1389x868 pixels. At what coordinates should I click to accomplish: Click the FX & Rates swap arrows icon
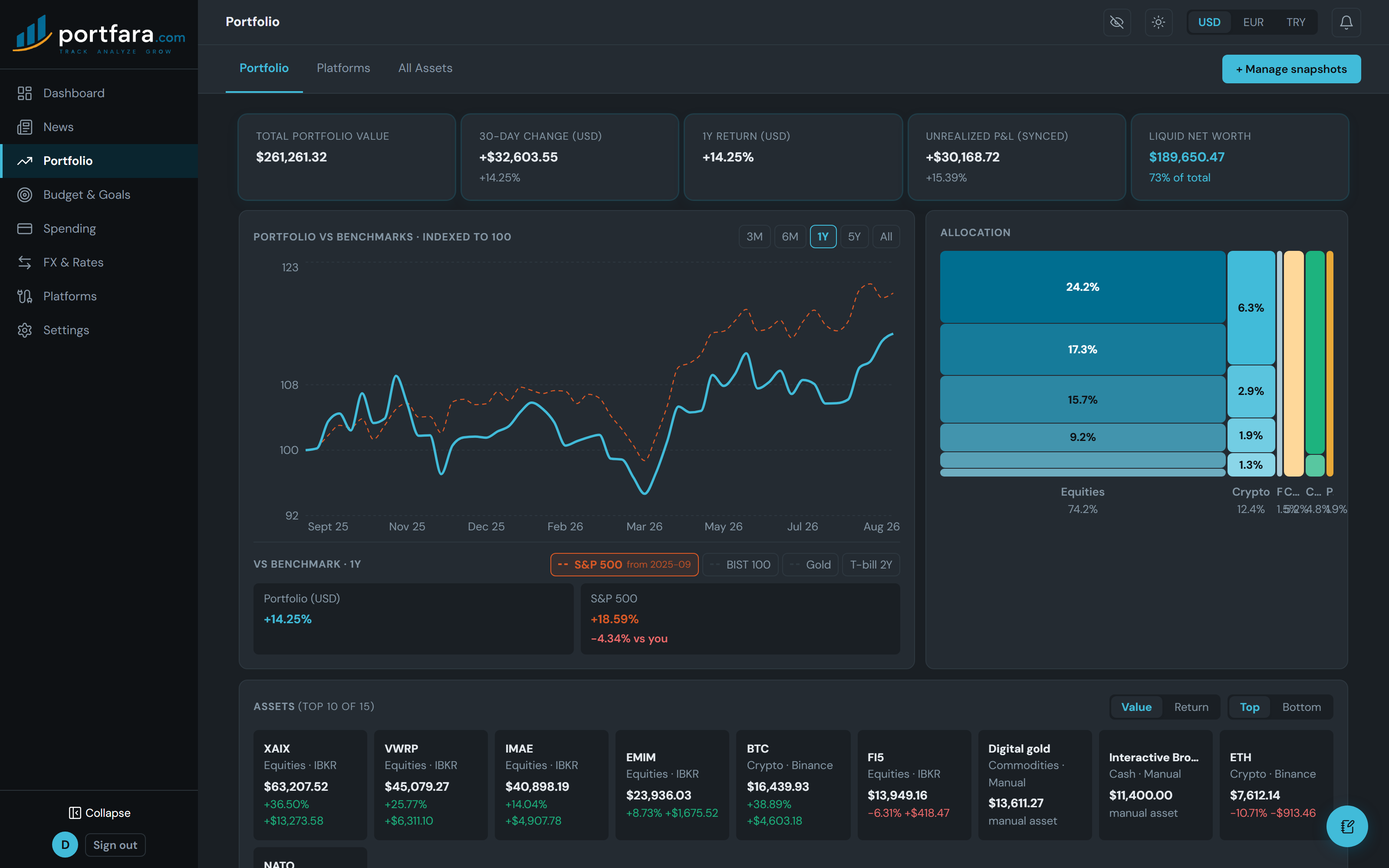25,262
